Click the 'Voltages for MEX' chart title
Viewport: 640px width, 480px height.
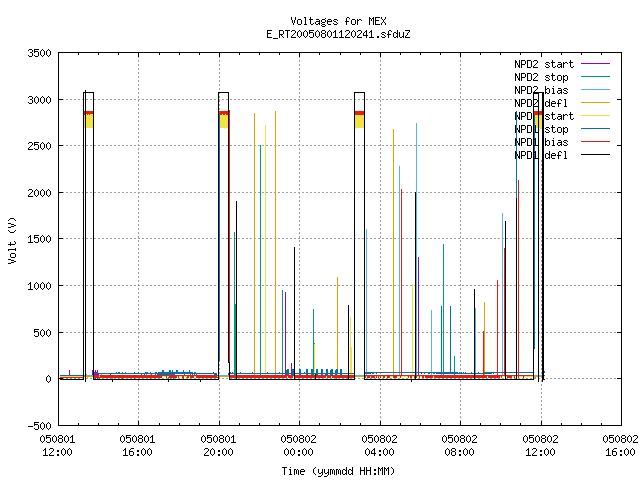(x=338, y=21)
